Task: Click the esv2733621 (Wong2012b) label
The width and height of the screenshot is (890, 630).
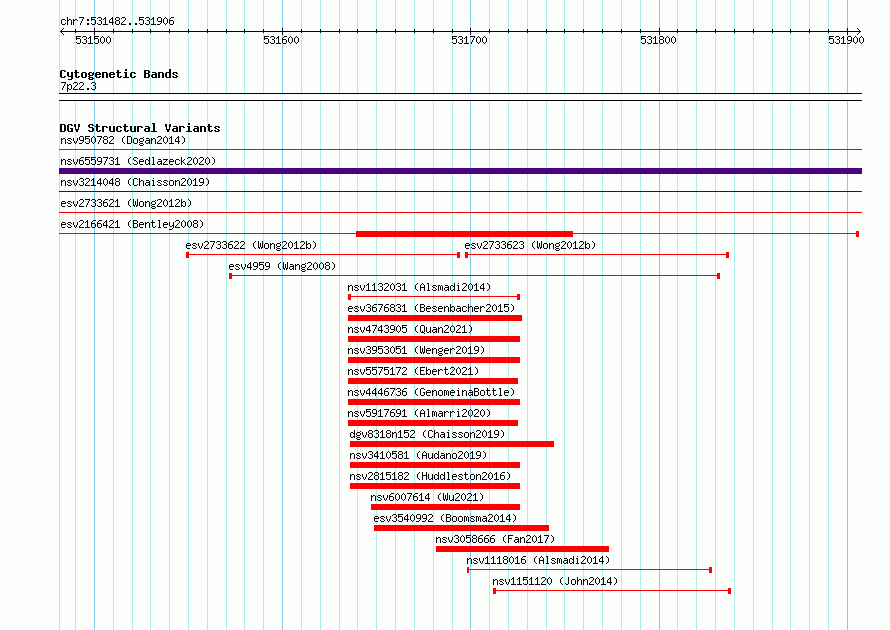Action: [126, 203]
